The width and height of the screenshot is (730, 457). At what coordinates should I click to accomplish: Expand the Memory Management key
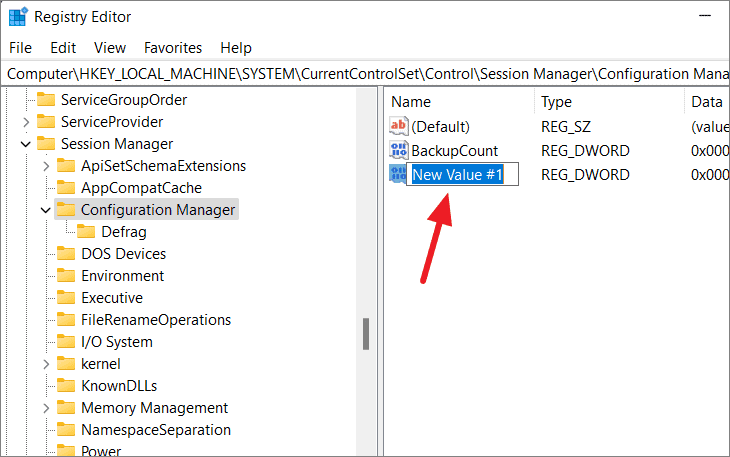click(x=46, y=408)
